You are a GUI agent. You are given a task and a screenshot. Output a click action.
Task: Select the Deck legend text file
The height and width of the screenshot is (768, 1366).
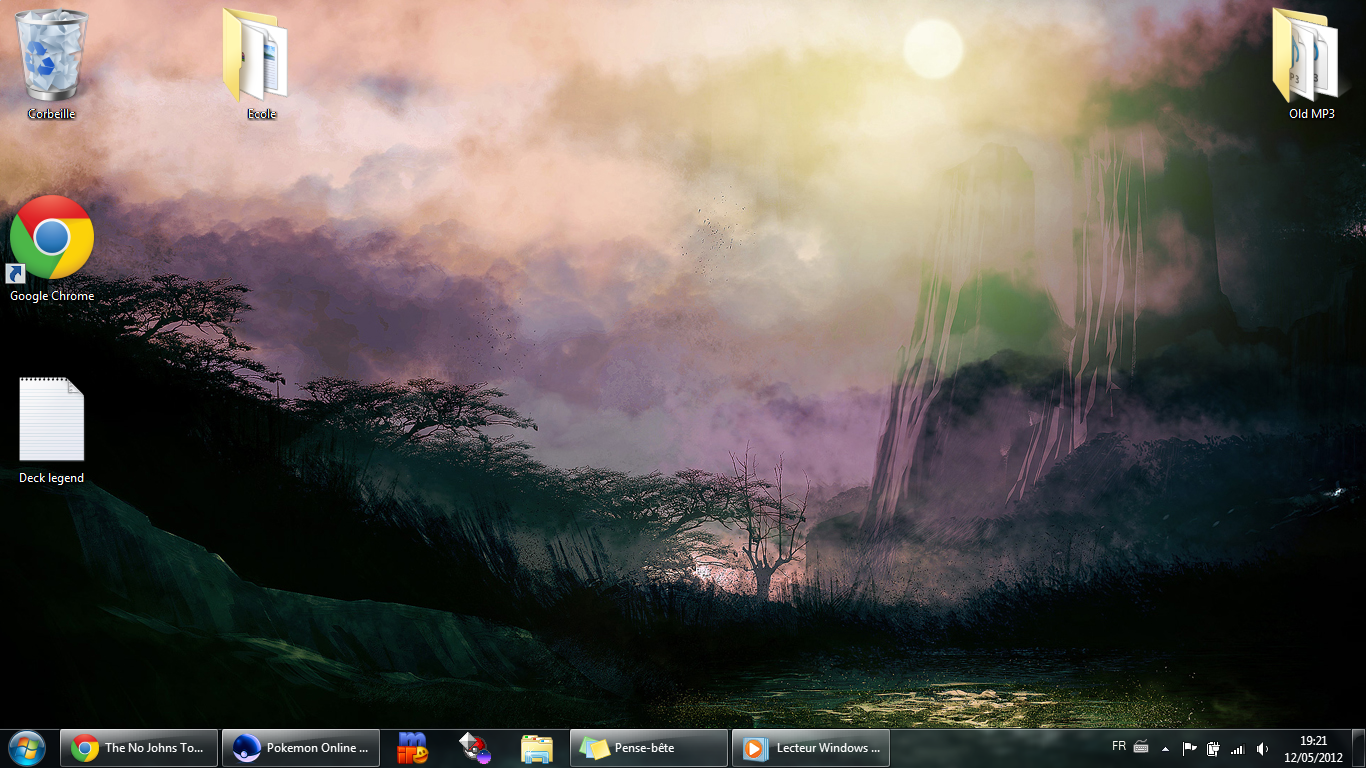pyautogui.click(x=52, y=420)
